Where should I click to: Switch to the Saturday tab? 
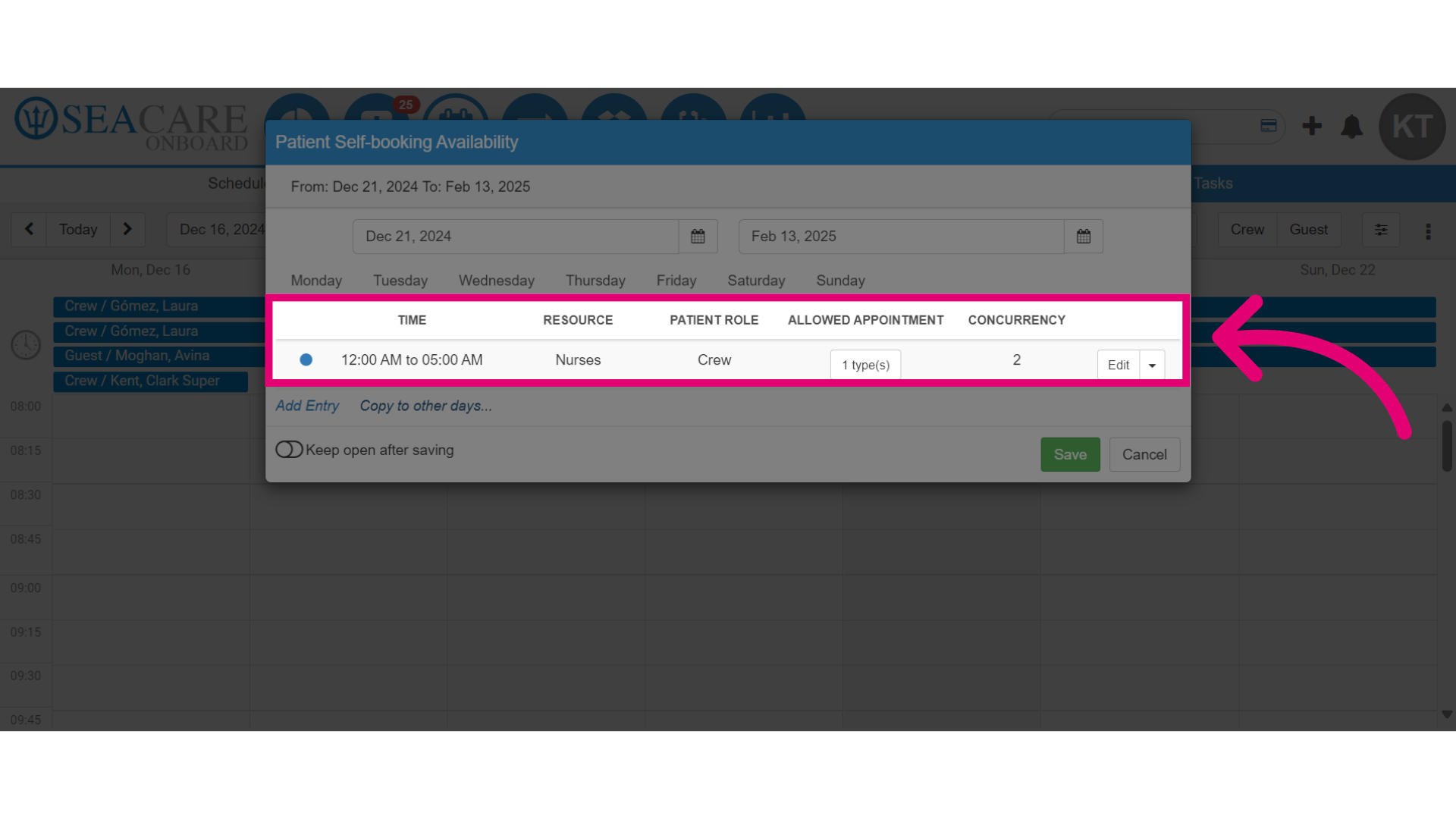click(x=756, y=281)
